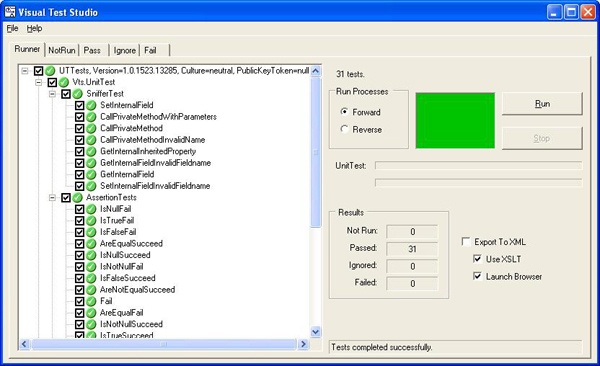
Task: Open the Help menu
Action: click(34, 28)
